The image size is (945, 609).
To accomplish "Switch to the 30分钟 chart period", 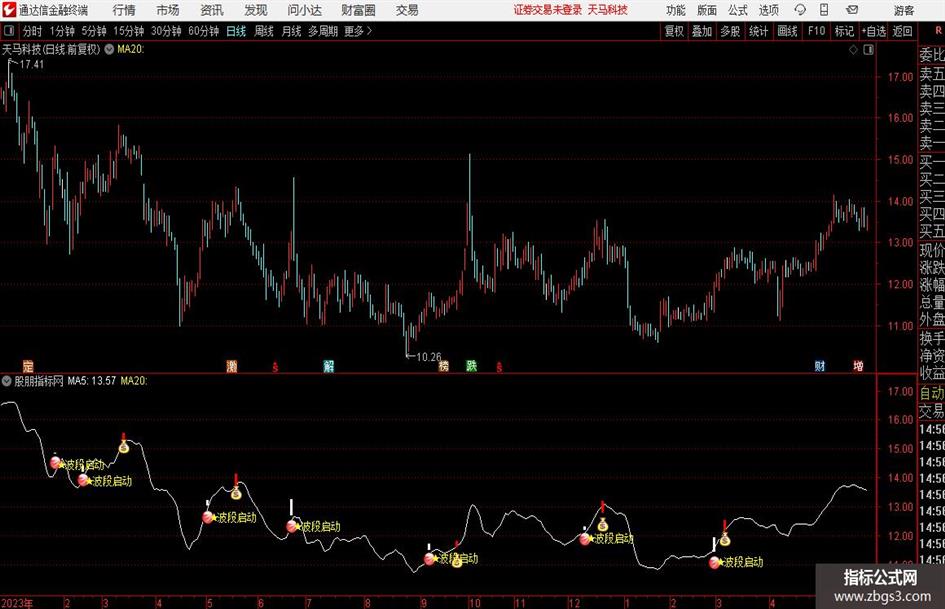I will coord(166,31).
